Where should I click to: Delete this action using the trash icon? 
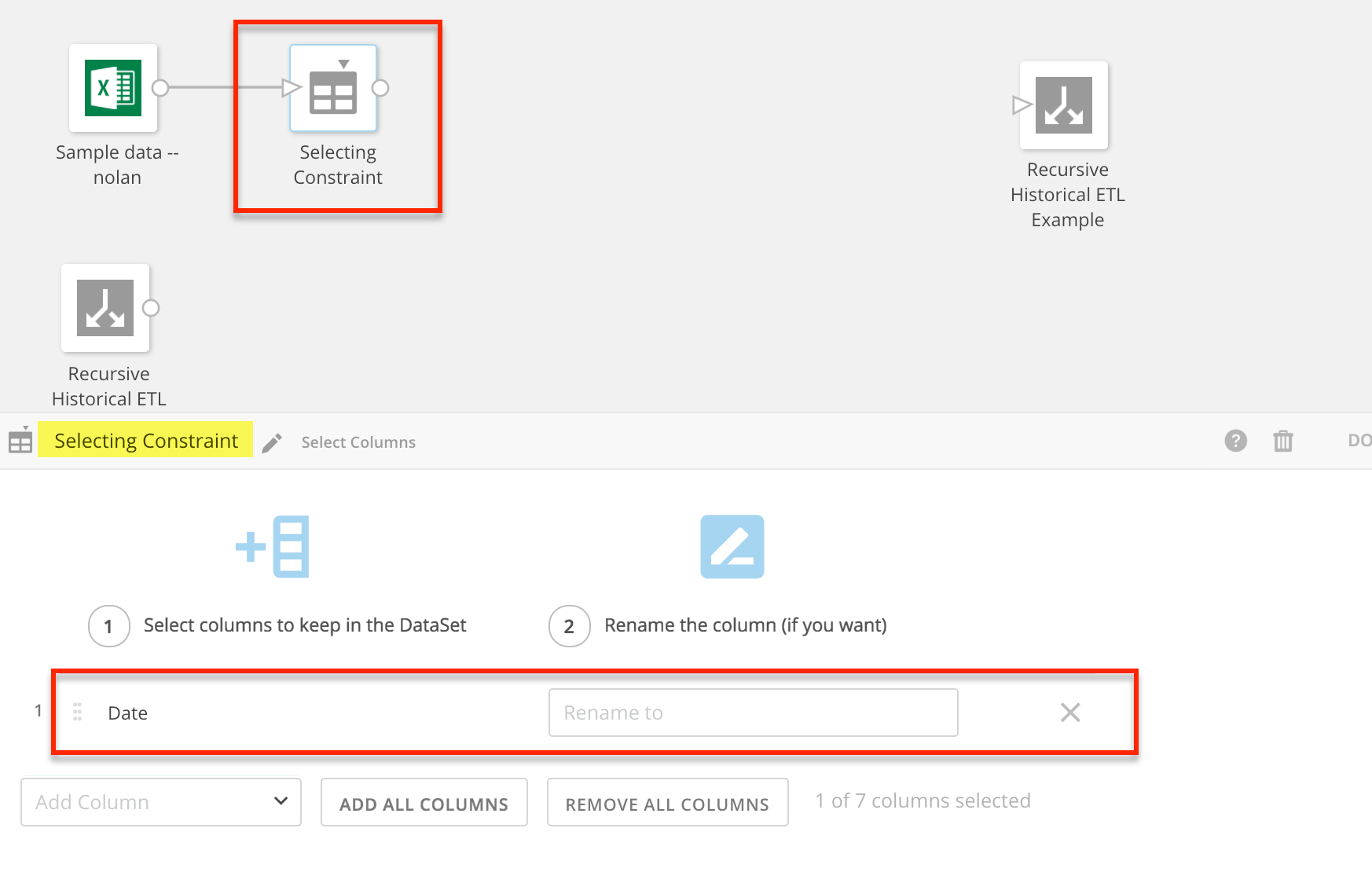(1283, 441)
